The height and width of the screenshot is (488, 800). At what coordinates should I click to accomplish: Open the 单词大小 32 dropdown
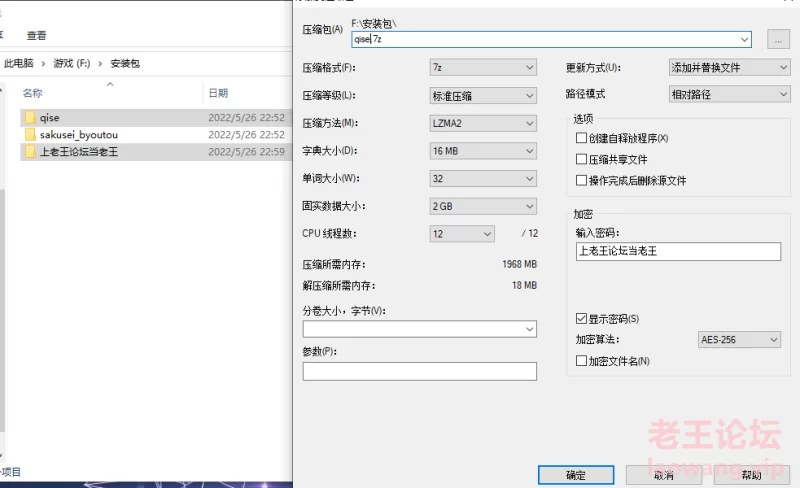(483, 179)
